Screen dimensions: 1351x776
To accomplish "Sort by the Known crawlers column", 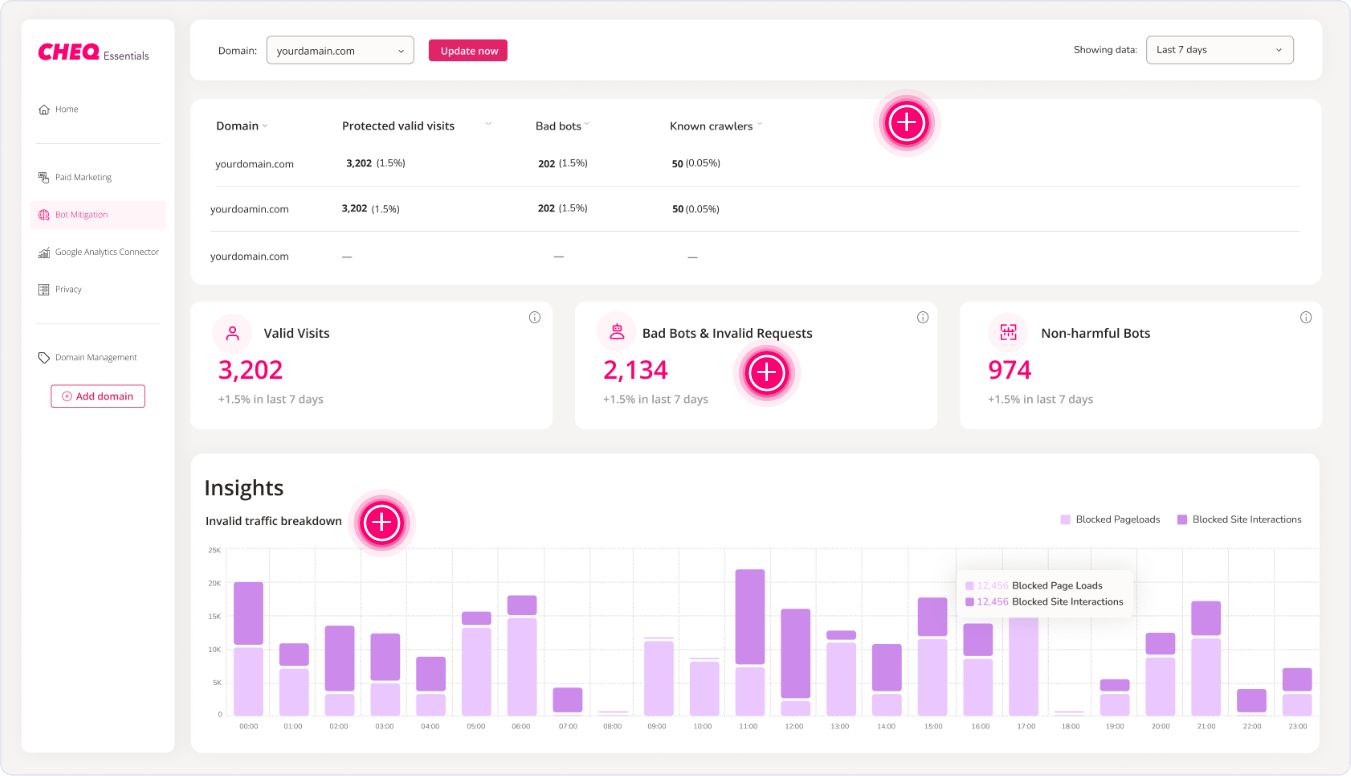I will click(761, 124).
